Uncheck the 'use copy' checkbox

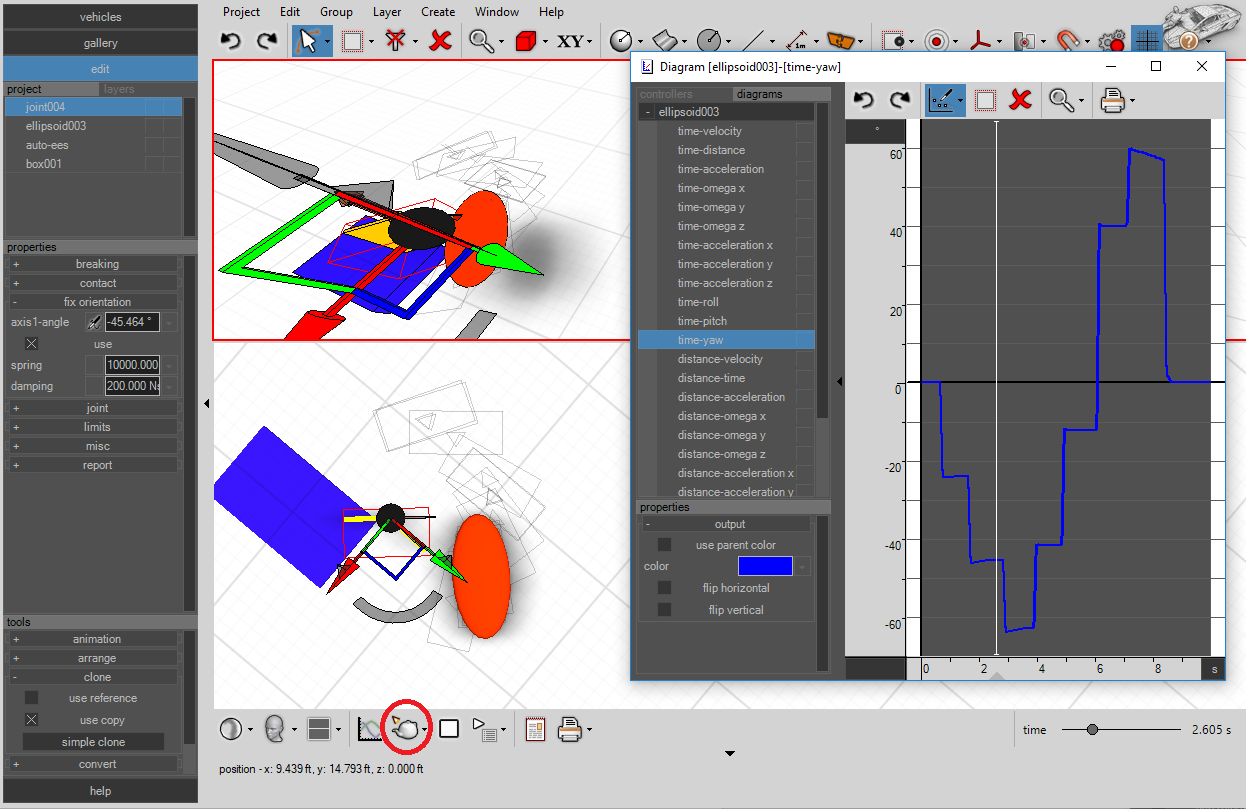[x=31, y=720]
